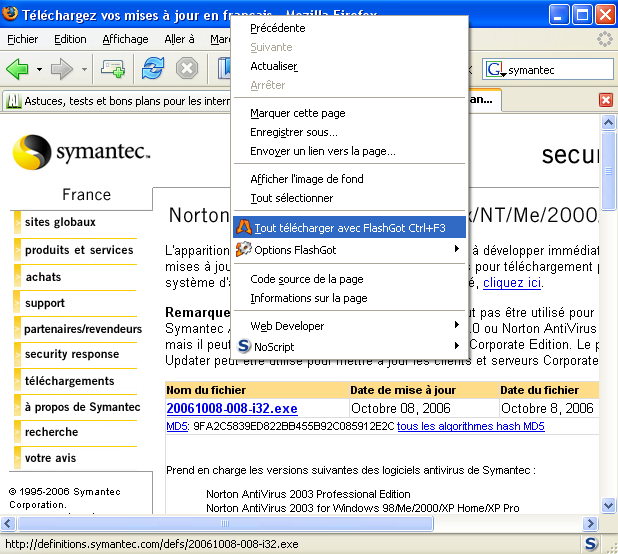Screen dimensions: 618x554
Task: Select Envoyer un lien vers la page...
Action: pyautogui.click(x=349, y=151)
